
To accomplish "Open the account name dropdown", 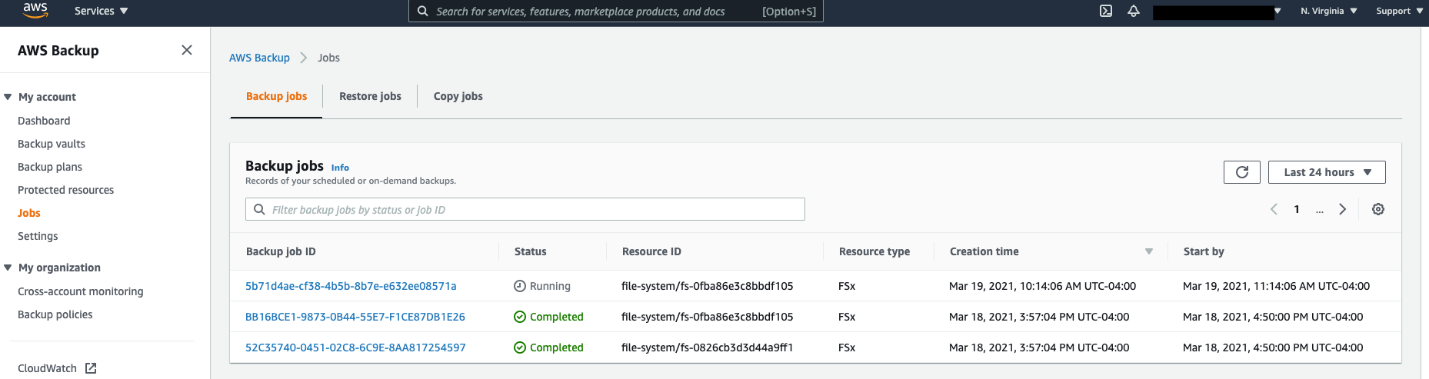I will [1217, 11].
